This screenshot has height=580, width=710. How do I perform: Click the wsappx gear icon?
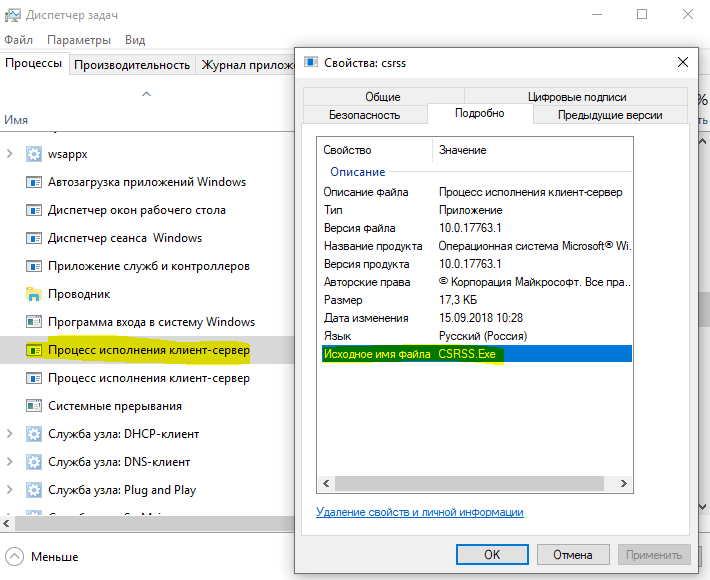coord(34,154)
